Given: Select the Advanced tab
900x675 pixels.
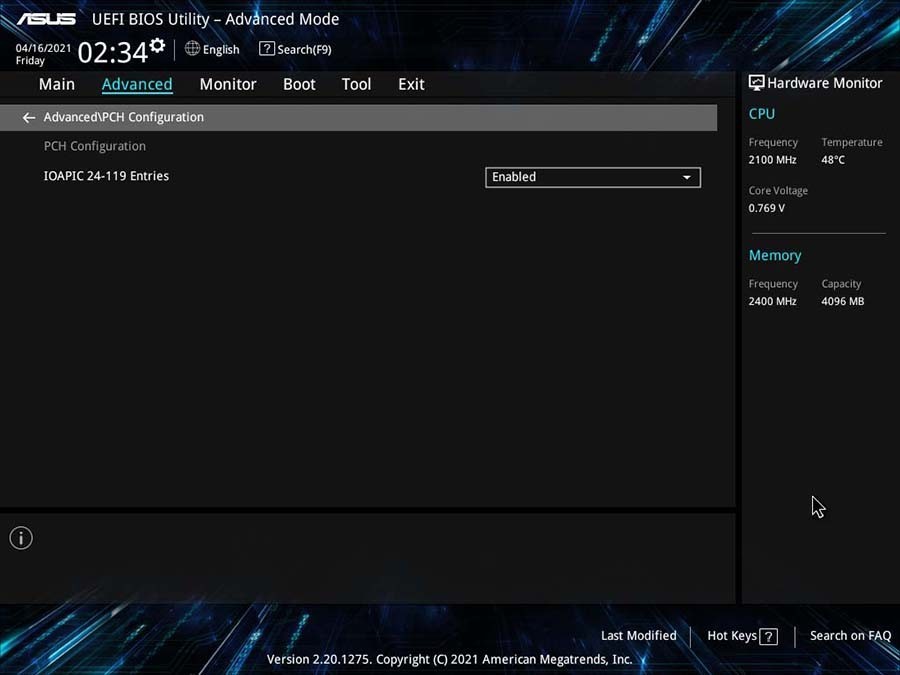Looking at the screenshot, I should [137, 84].
